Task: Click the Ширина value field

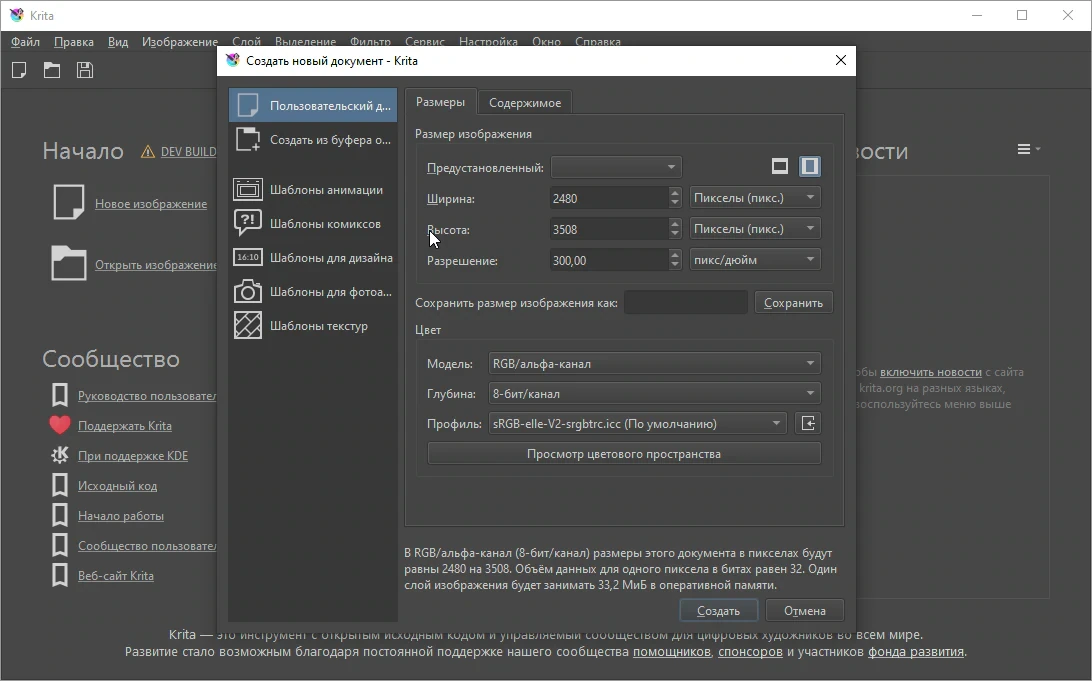Action: pos(609,198)
